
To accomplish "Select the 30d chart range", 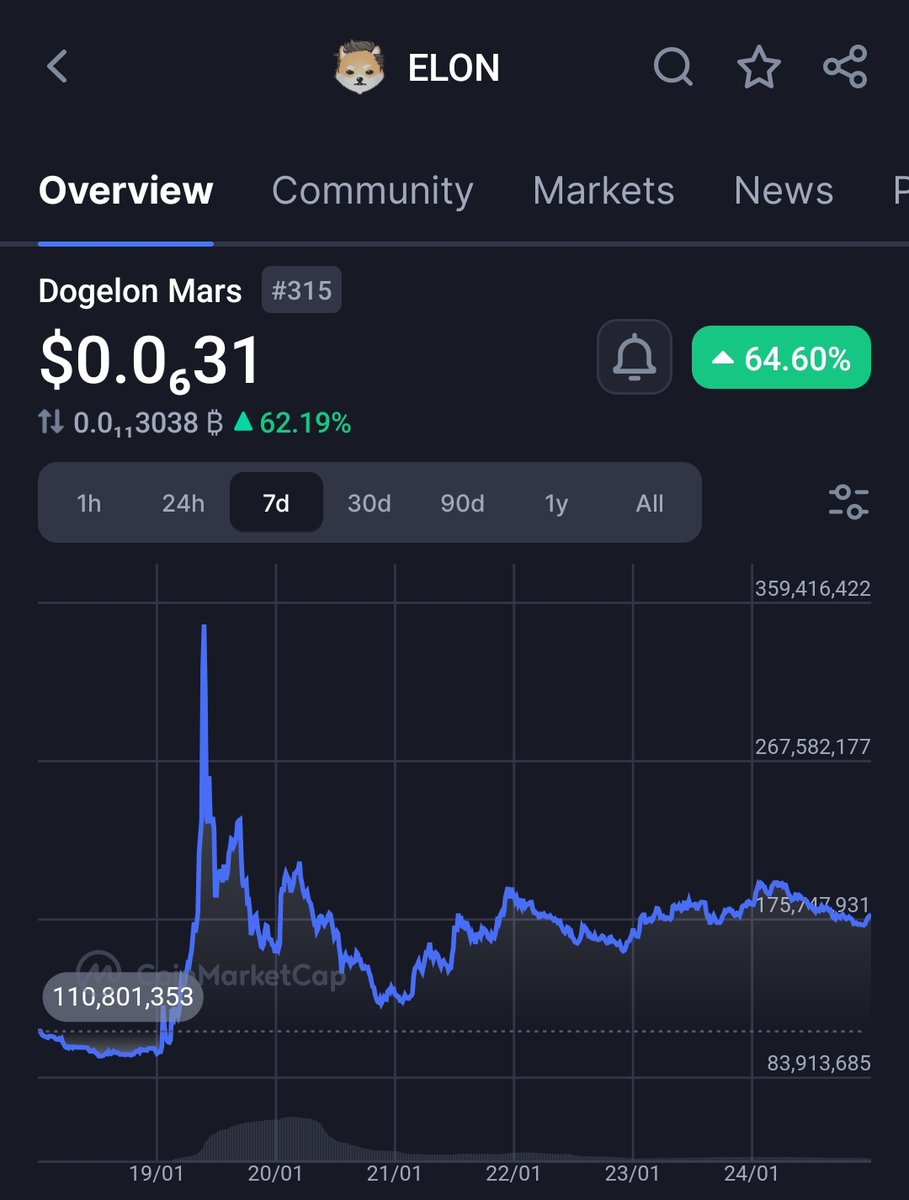I will click(x=369, y=503).
